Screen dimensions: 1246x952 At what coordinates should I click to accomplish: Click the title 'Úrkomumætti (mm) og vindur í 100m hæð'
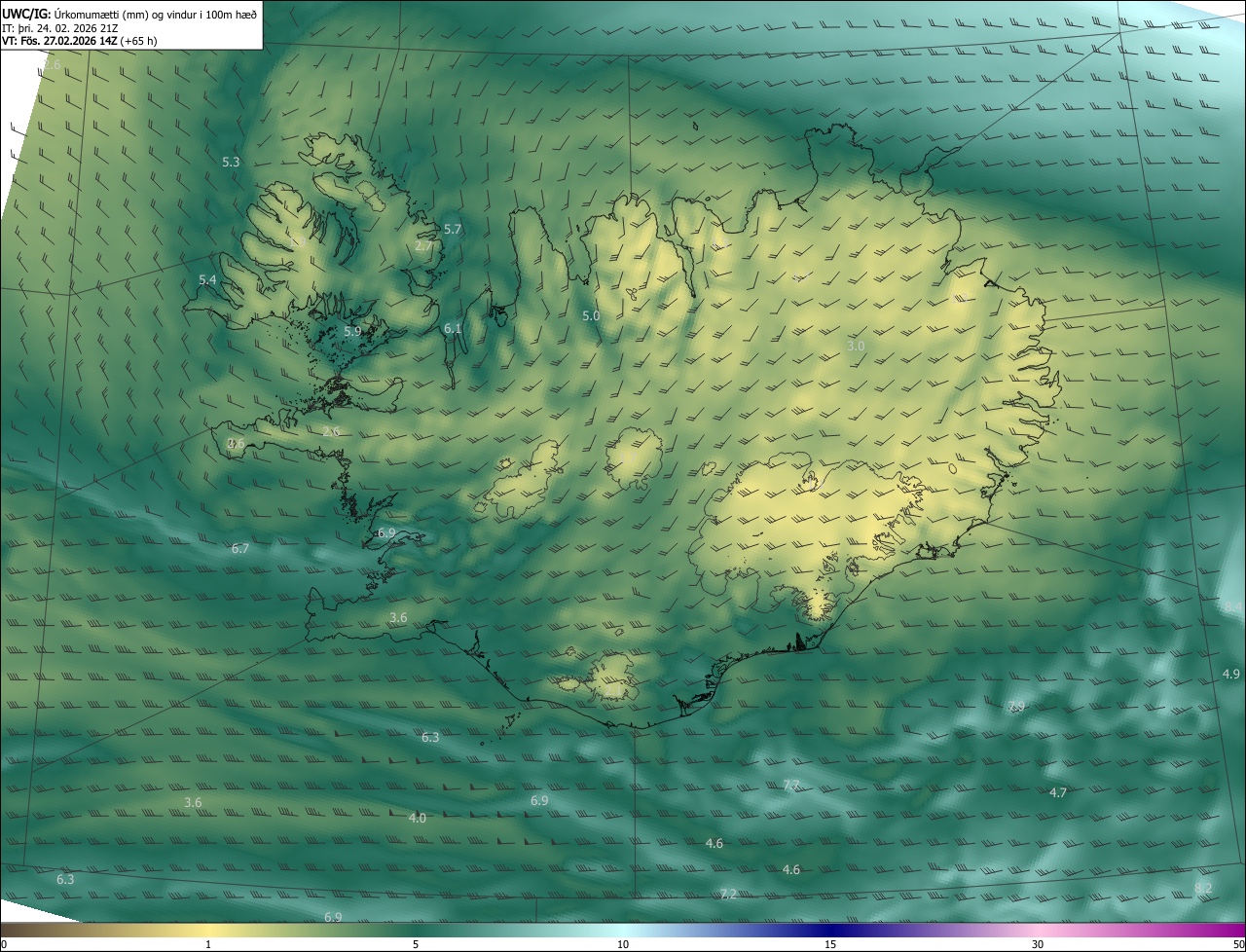[155, 14]
